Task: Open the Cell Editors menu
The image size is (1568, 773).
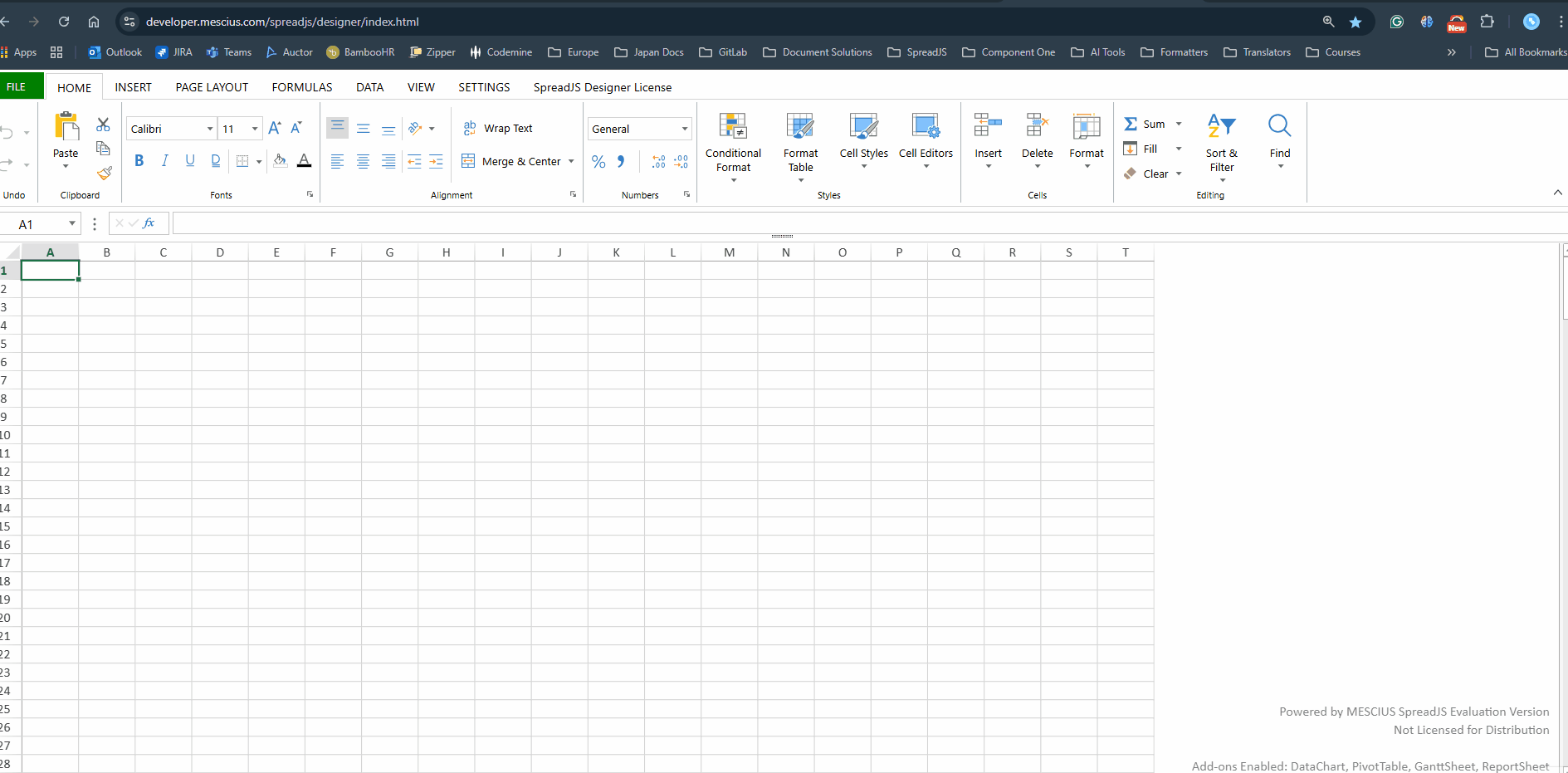Action: click(926, 140)
